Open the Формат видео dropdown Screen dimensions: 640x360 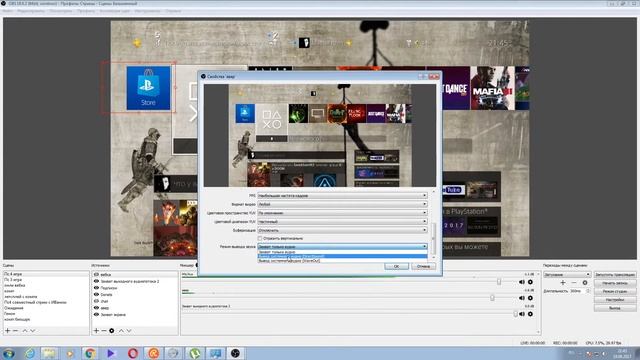click(342, 204)
